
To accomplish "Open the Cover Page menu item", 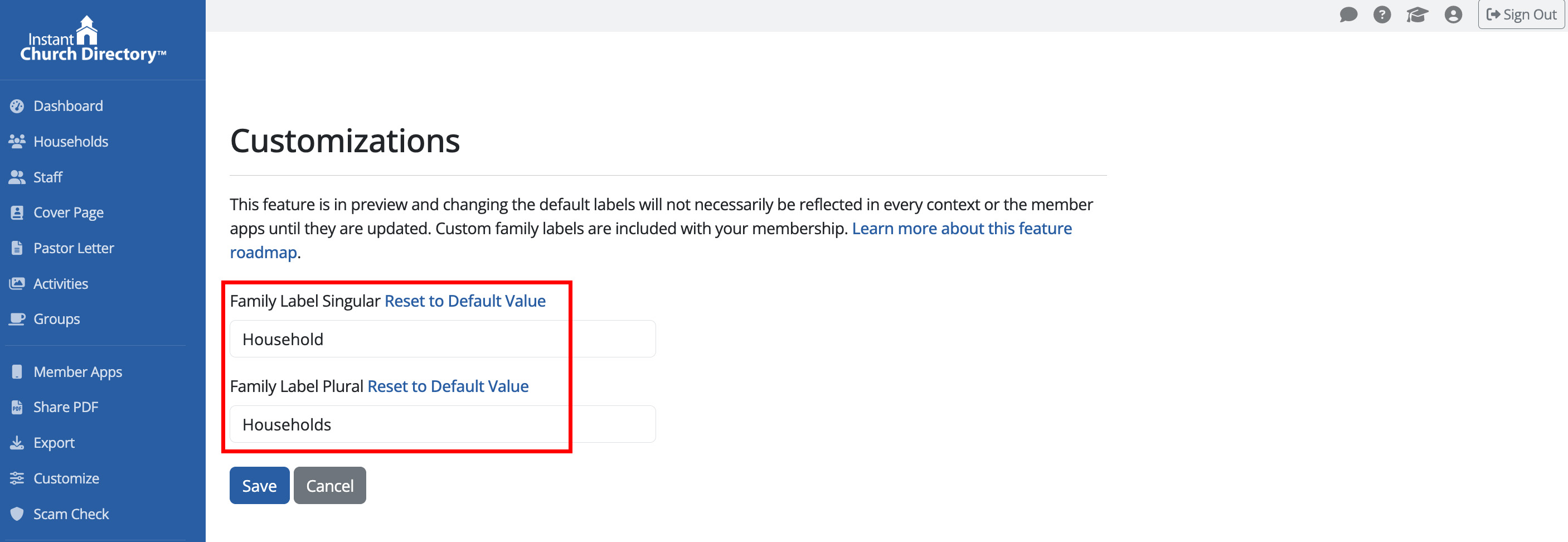I will tap(68, 212).
